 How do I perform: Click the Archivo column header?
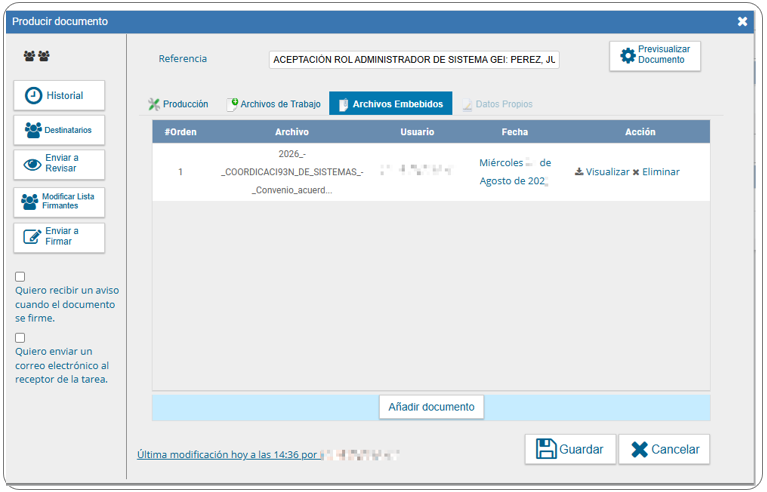pos(292,132)
